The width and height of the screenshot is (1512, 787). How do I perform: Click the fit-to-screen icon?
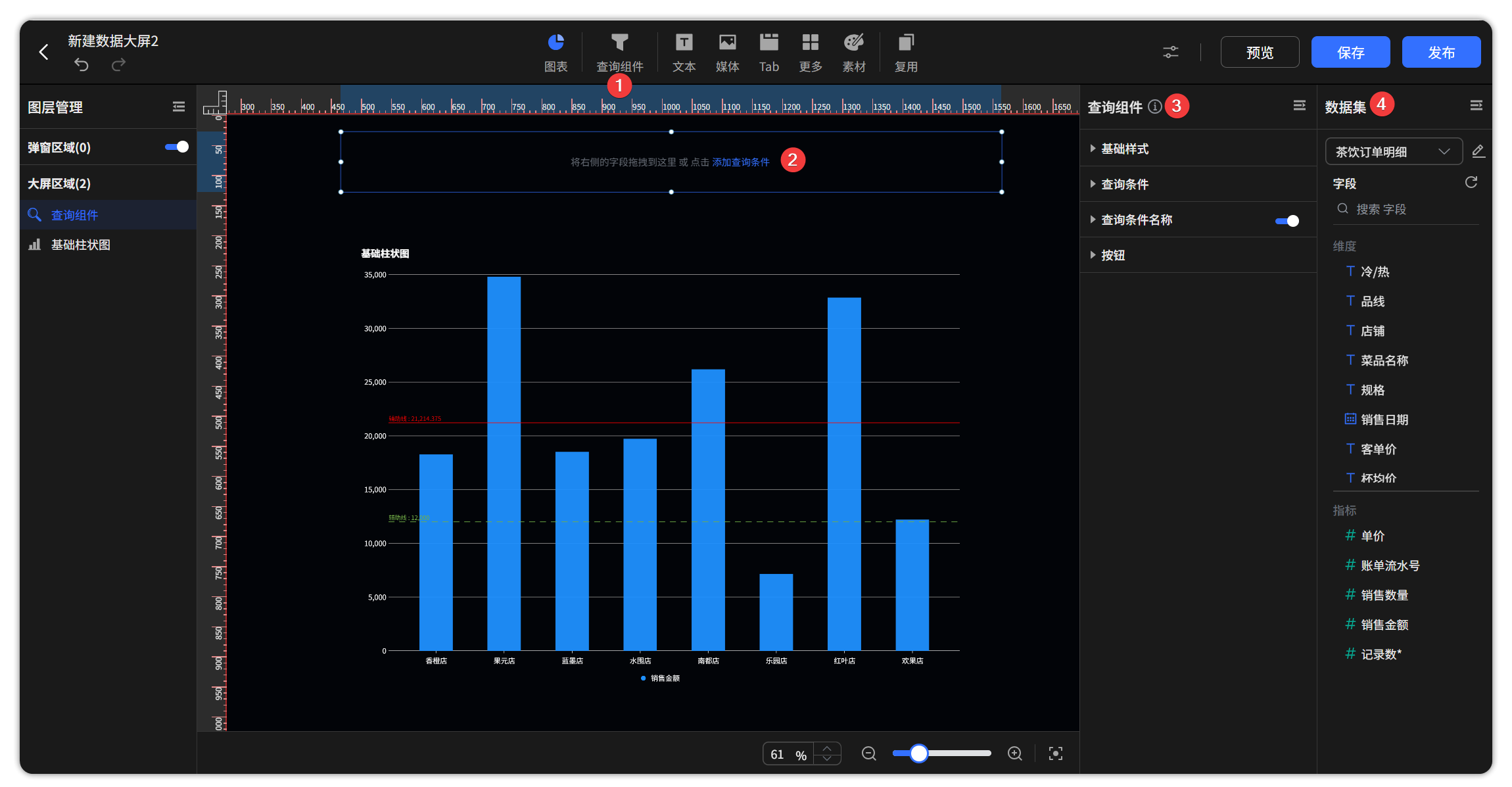[1056, 753]
